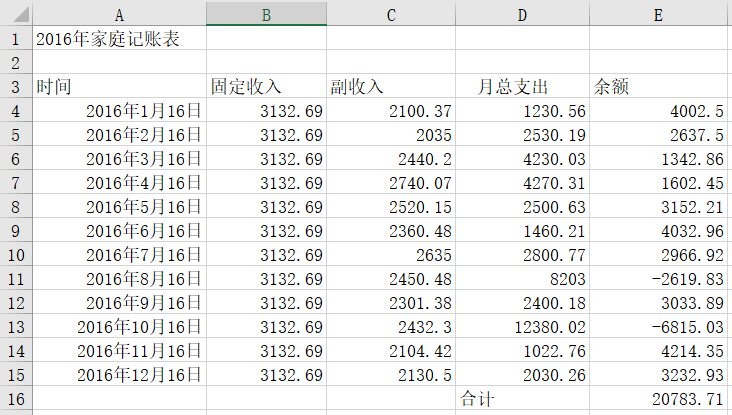Select row 16 header
Screen dimensions: 732x415
point(16,398)
